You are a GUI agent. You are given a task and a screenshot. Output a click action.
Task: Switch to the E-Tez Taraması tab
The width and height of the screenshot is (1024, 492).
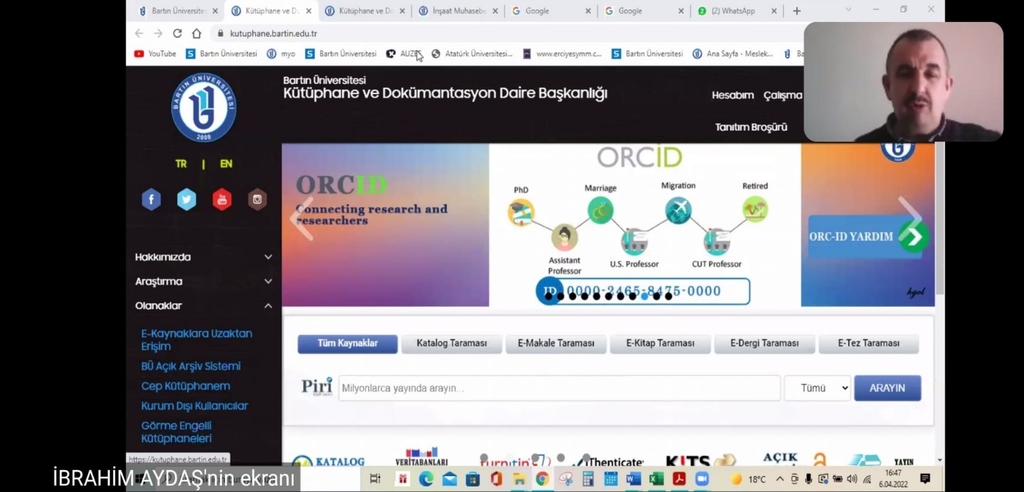coord(867,343)
